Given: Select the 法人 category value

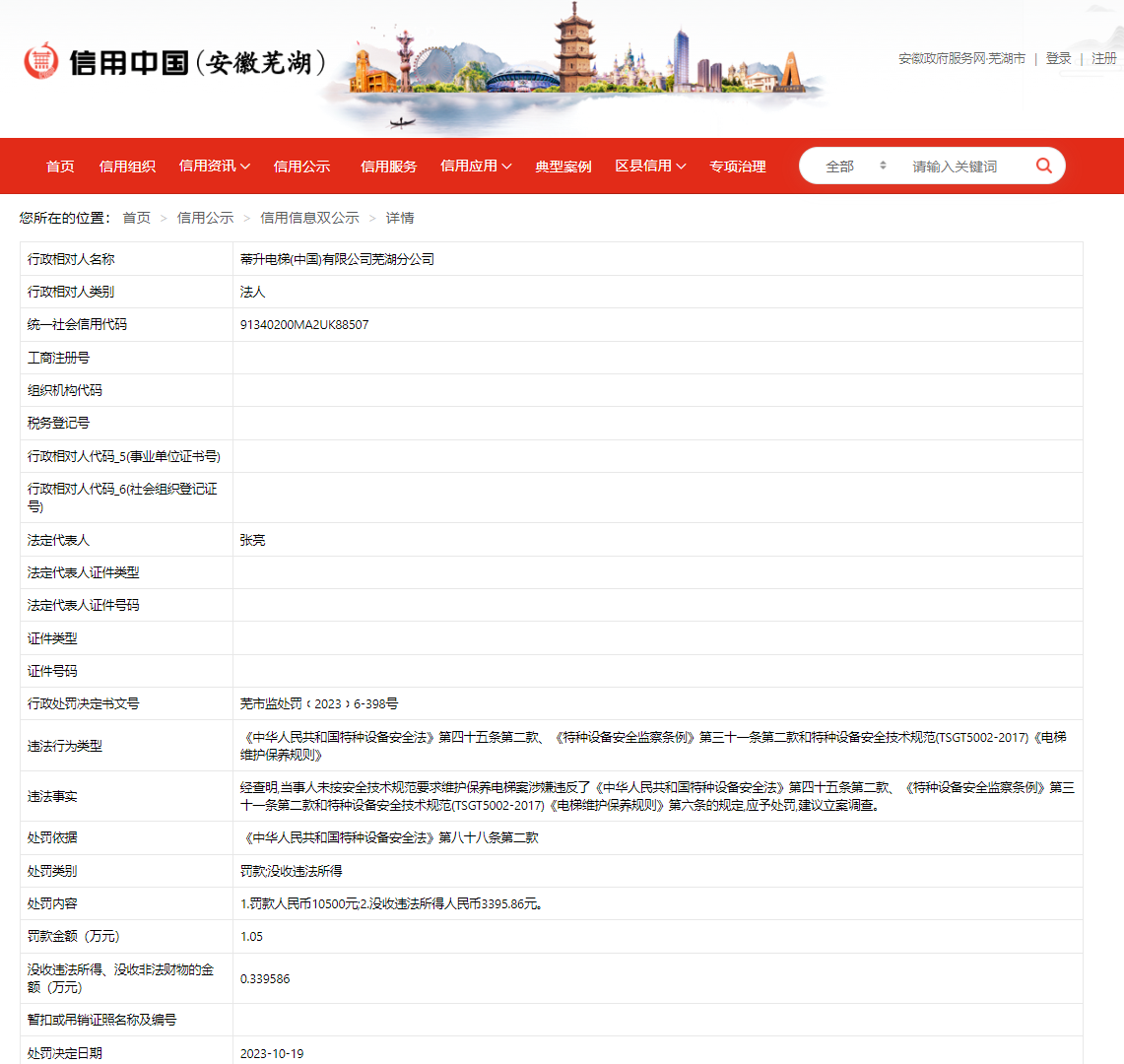Looking at the screenshot, I should point(252,292).
